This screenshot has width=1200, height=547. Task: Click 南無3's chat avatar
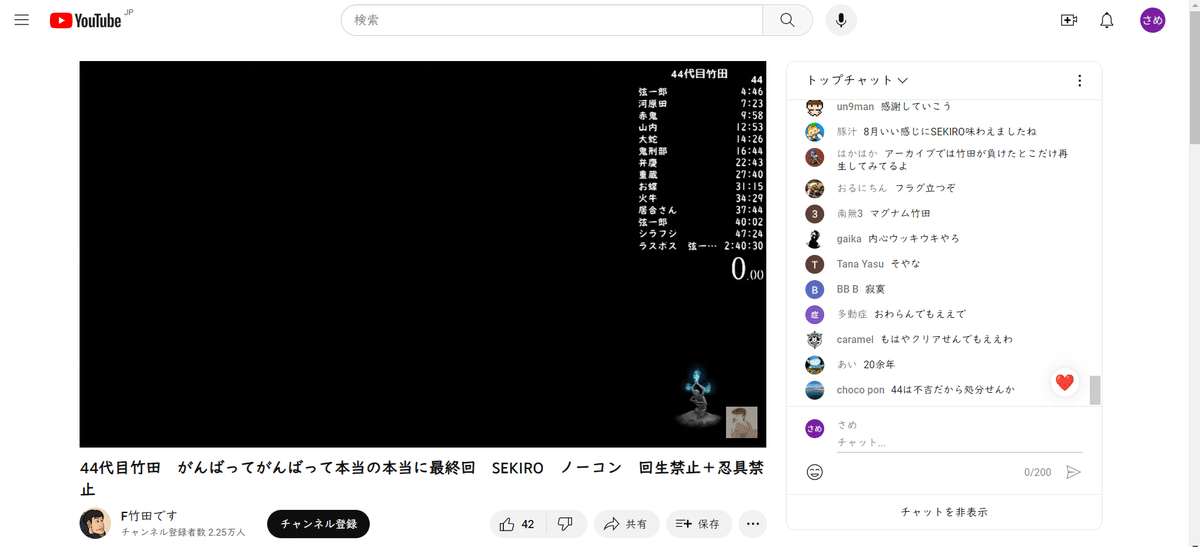point(815,213)
